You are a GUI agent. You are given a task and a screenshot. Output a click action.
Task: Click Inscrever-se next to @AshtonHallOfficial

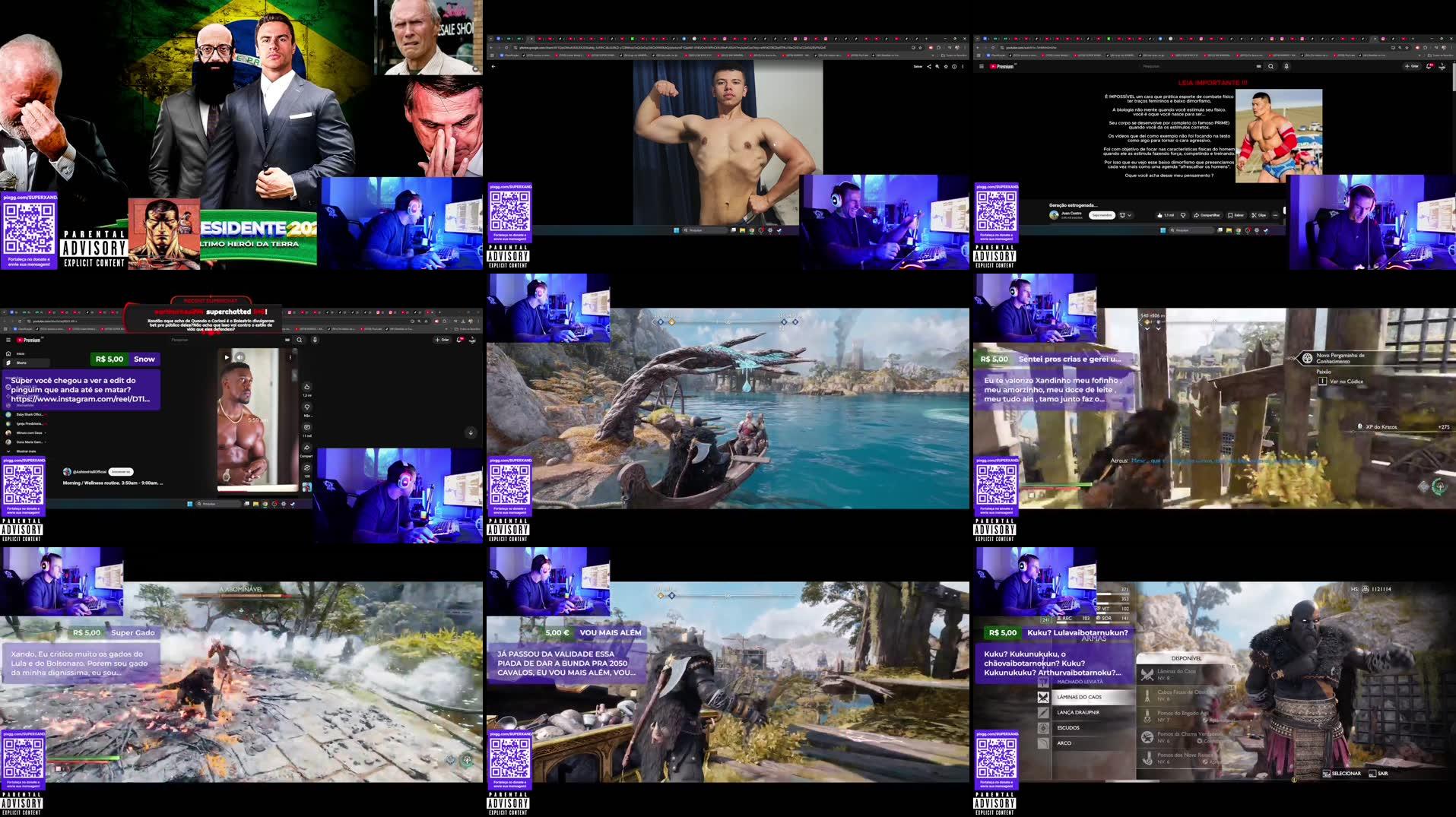click(x=121, y=472)
